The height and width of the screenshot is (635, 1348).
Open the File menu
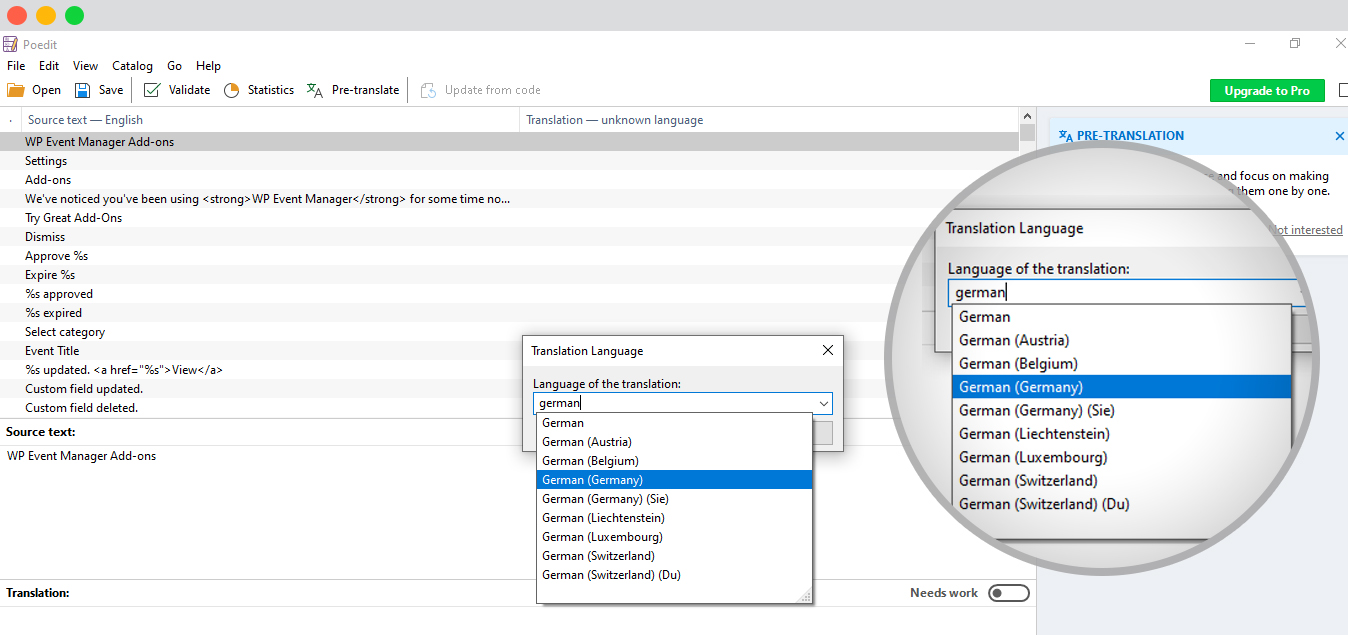coord(16,66)
